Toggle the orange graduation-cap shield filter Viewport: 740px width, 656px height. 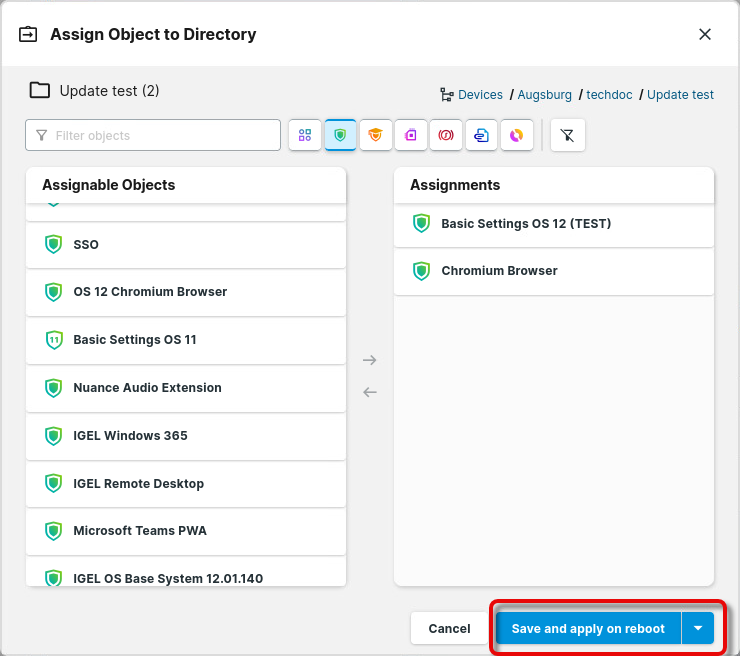[375, 135]
